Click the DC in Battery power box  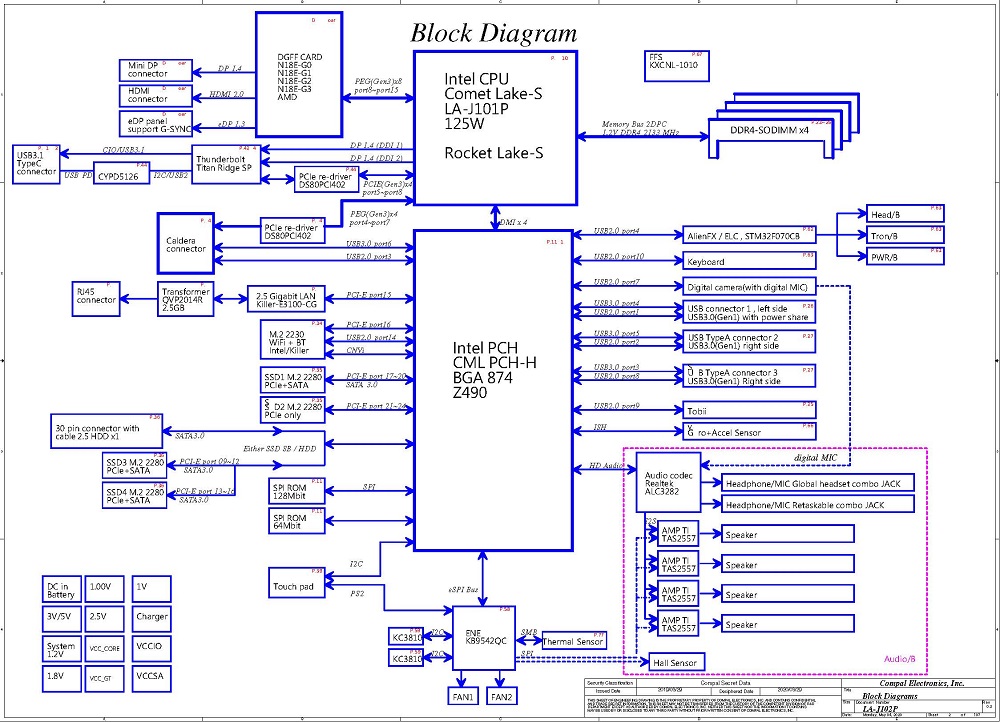(61, 589)
